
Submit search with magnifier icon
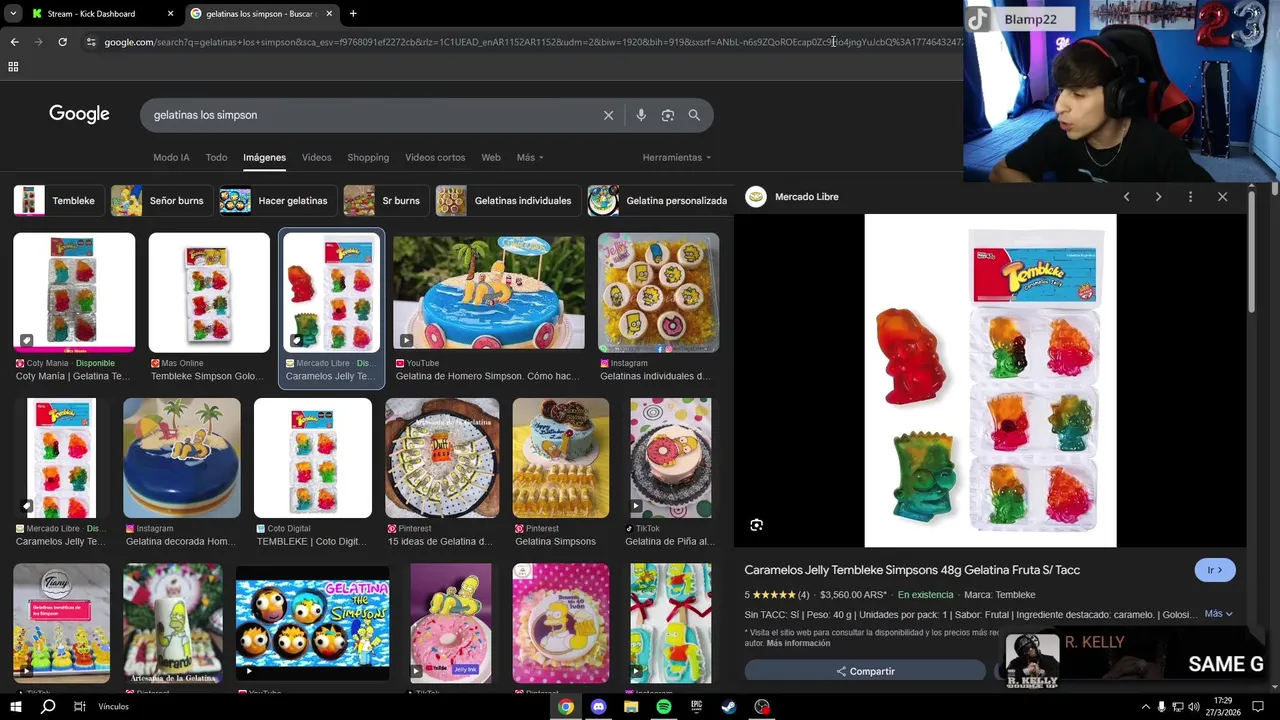pyautogui.click(x=694, y=115)
